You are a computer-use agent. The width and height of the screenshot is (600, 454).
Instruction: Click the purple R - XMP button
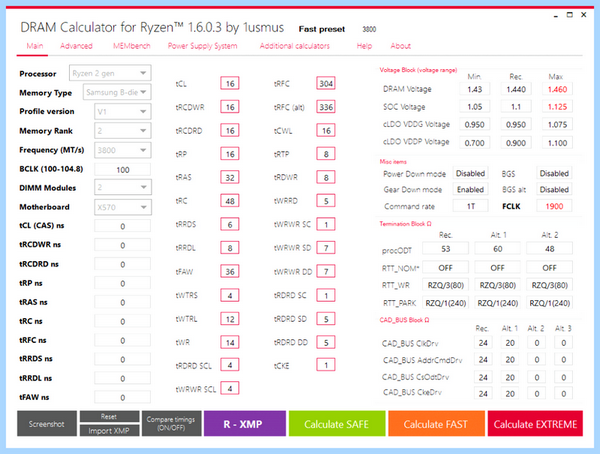coord(245,424)
